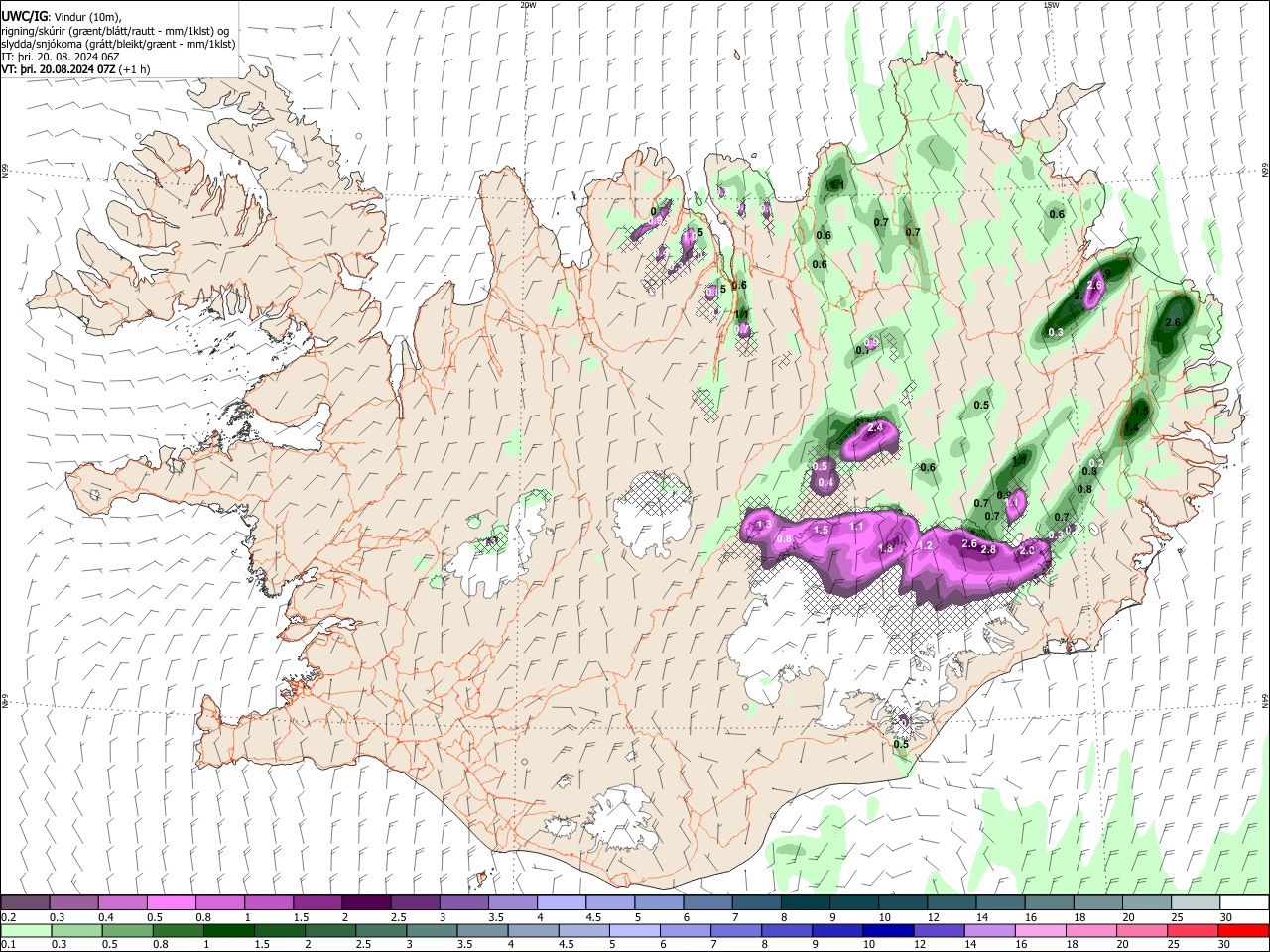Click the bottom-row swatch between 25 and 30

[1192, 930]
